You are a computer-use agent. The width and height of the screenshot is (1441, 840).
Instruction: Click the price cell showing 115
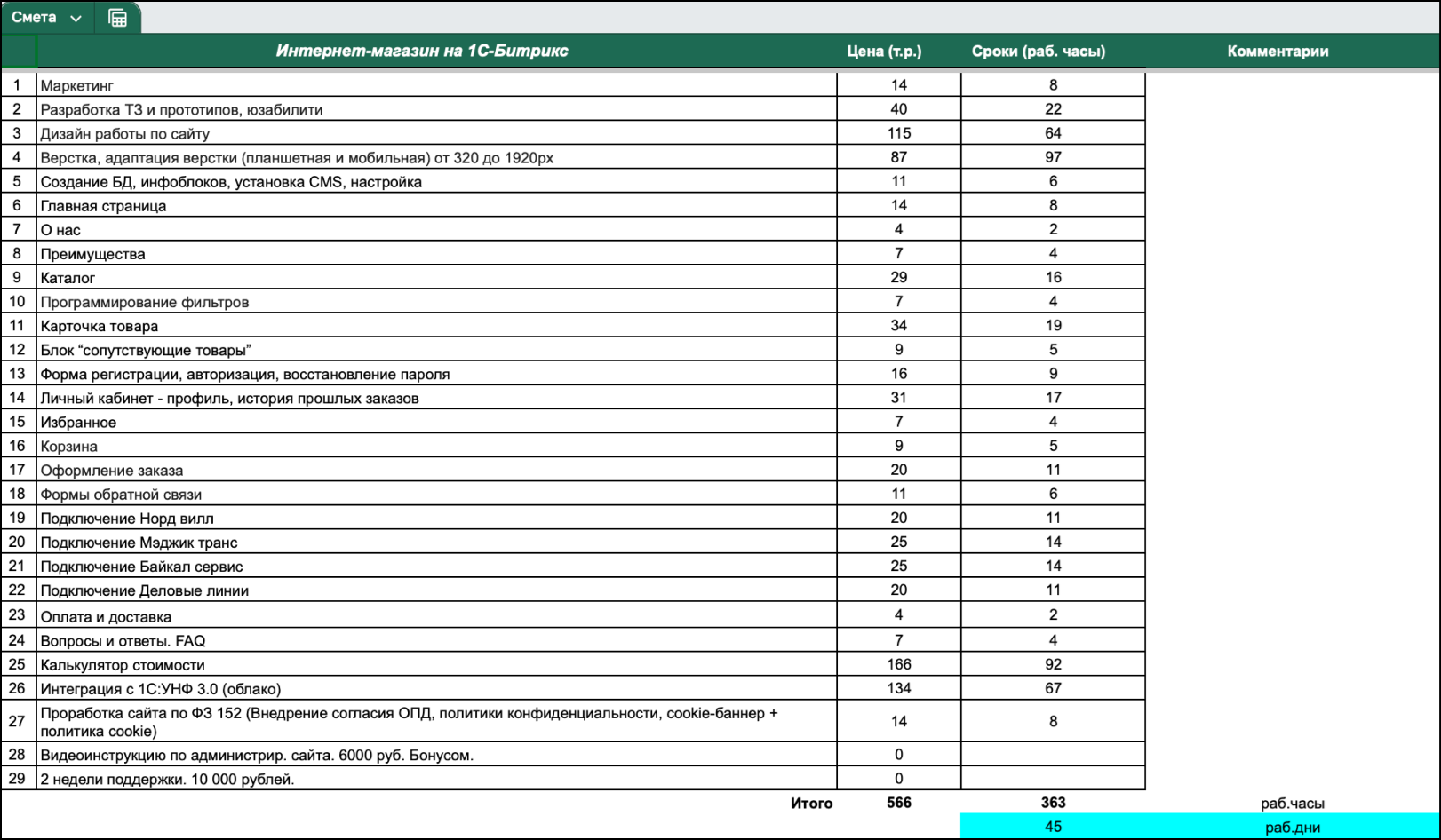898,133
